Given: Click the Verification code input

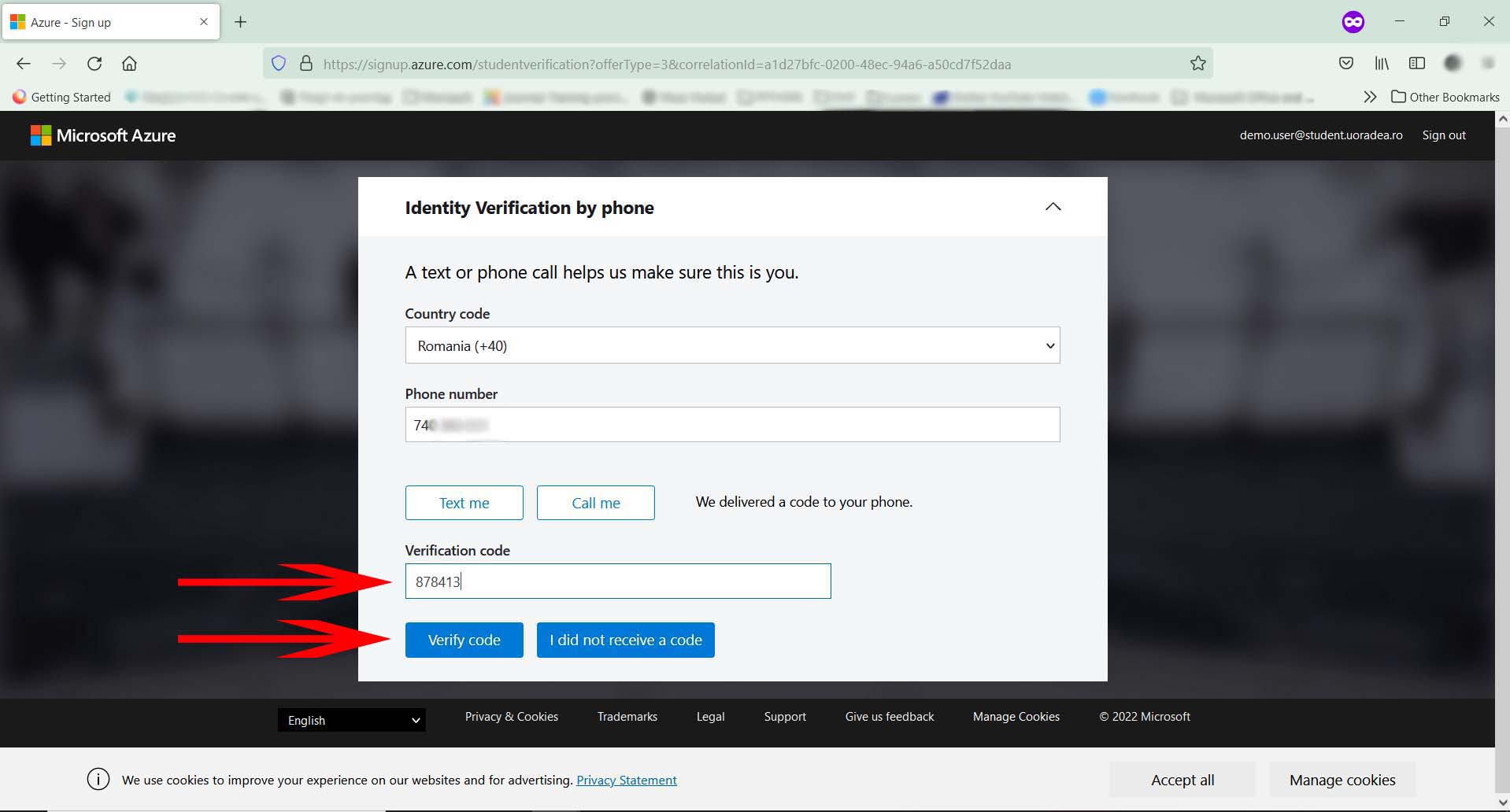Looking at the screenshot, I should coord(618,581).
